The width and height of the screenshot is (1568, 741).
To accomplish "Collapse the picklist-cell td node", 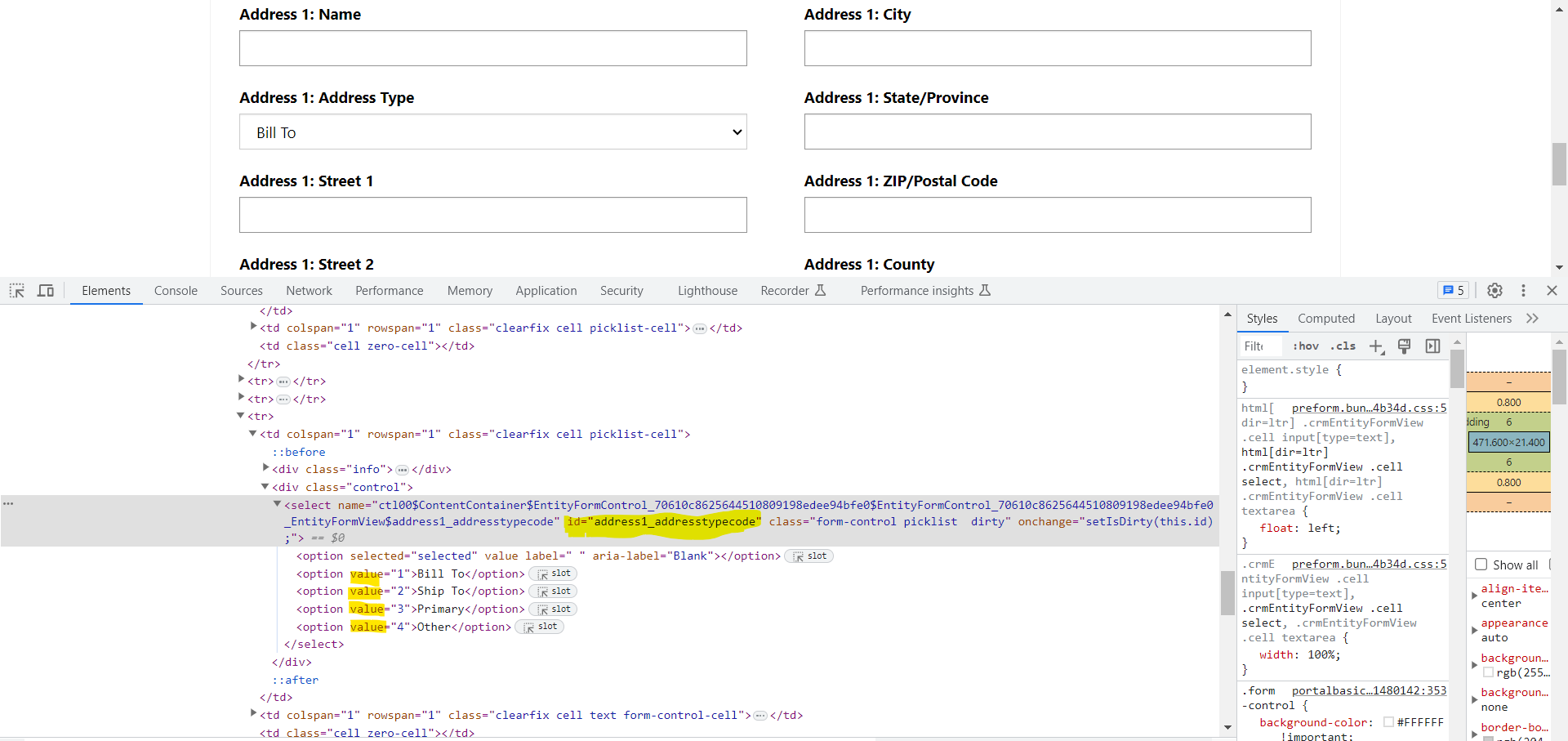I will click(x=252, y=433).
